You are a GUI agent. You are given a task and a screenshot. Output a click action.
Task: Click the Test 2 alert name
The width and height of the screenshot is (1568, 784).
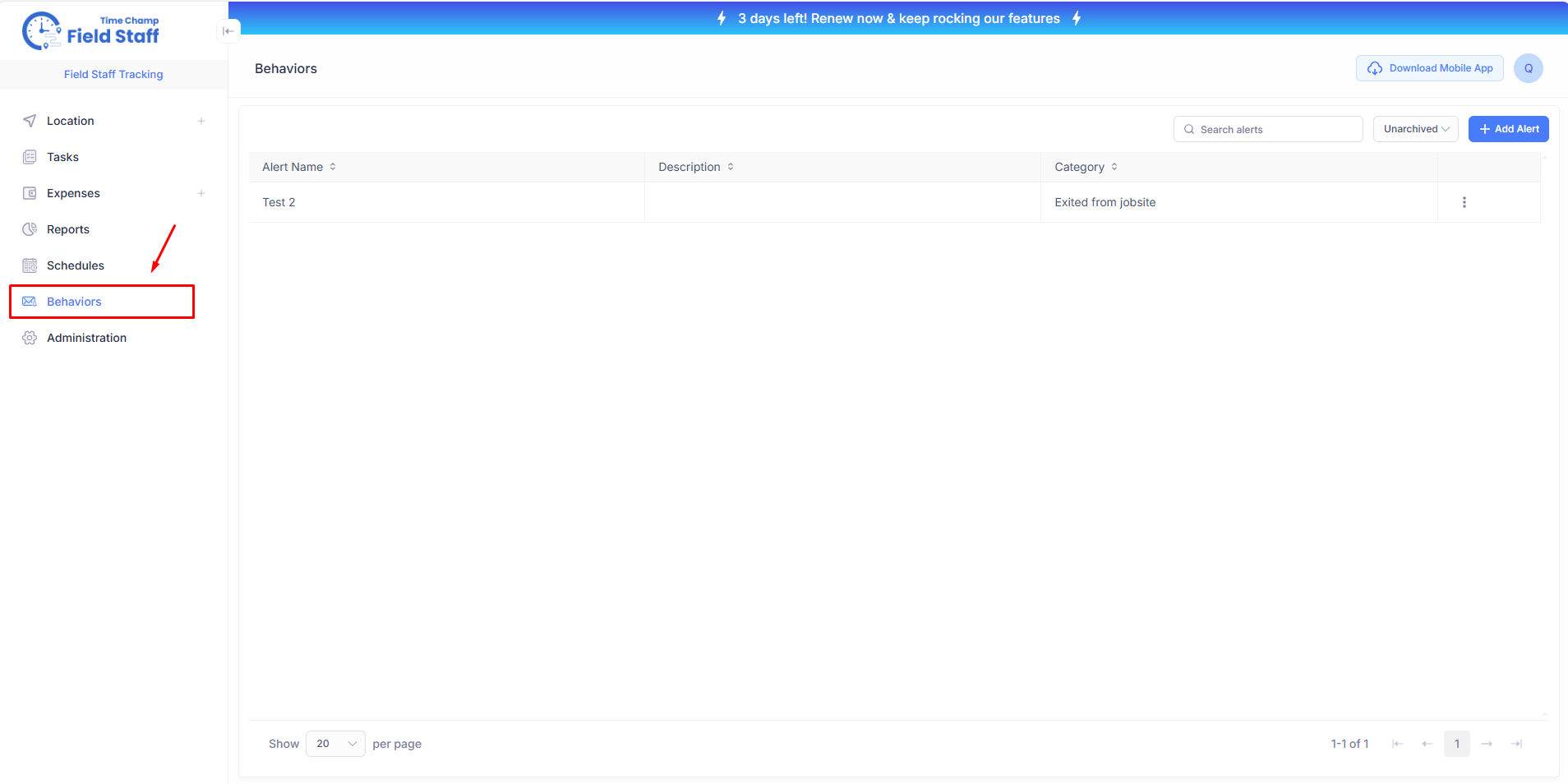click(x=279, y=202)
